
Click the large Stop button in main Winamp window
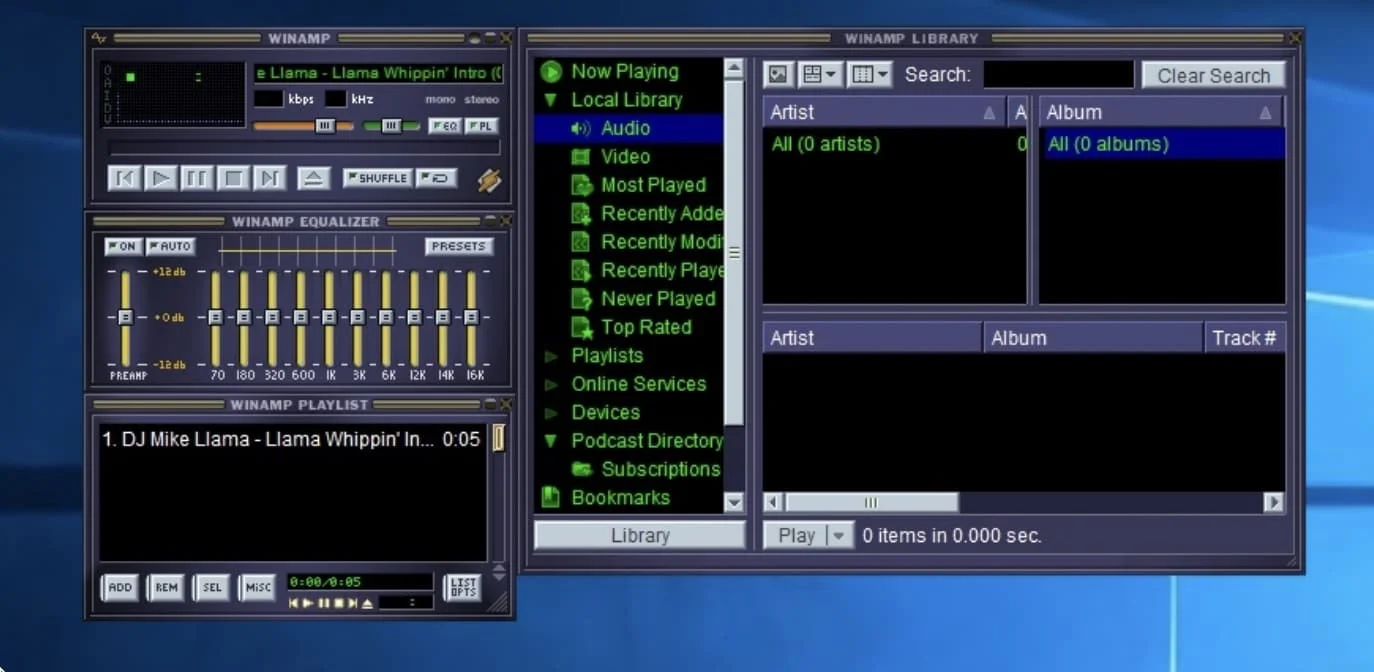point(233,178)
